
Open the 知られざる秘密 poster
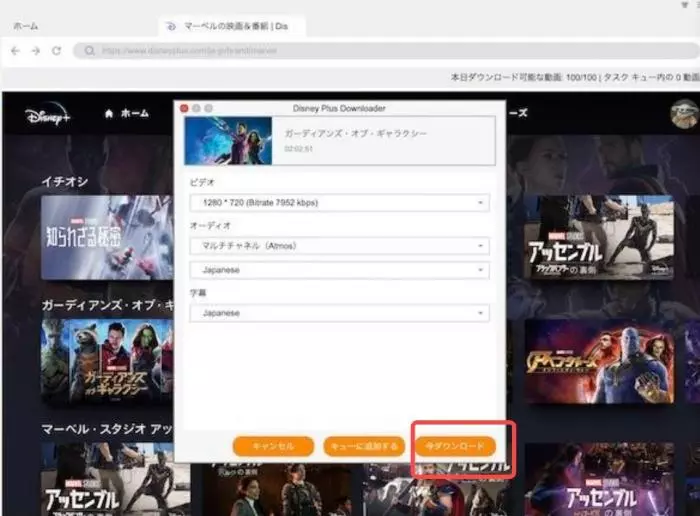coord(107,237)
